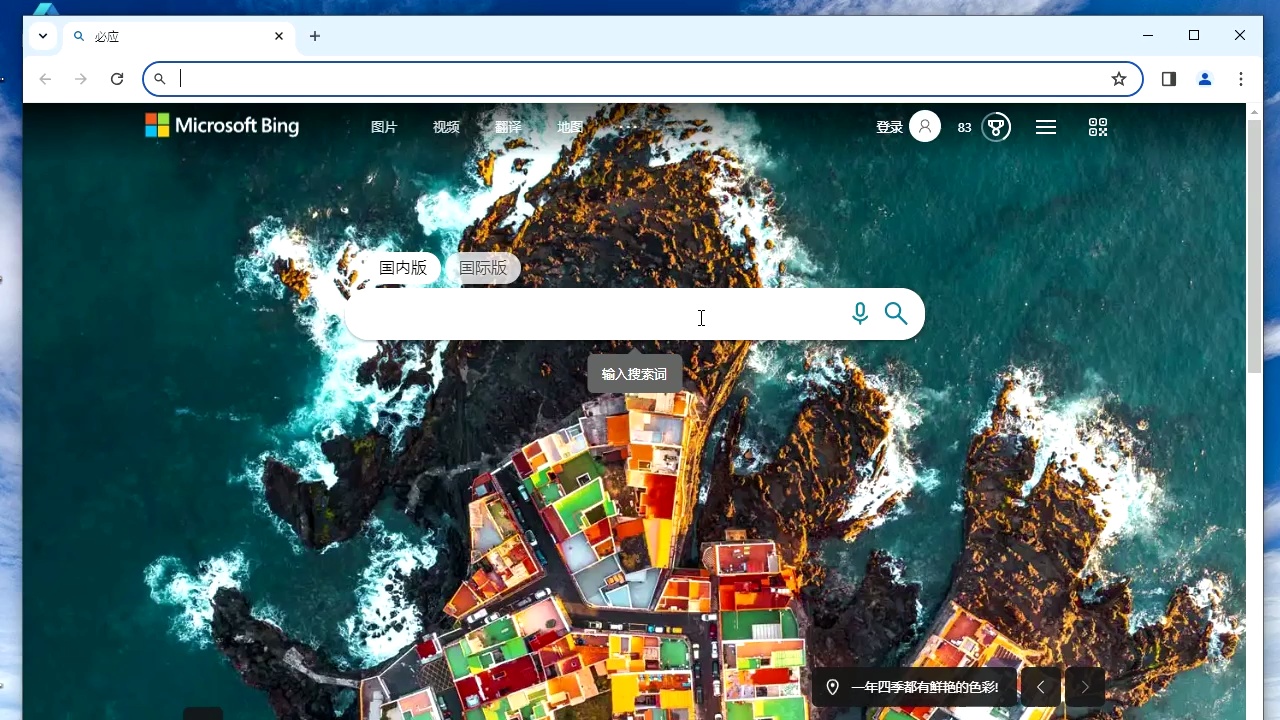The image size is (1280, 720).
Task: Click the Microsoft Bing logo
Action: point(221,125)
